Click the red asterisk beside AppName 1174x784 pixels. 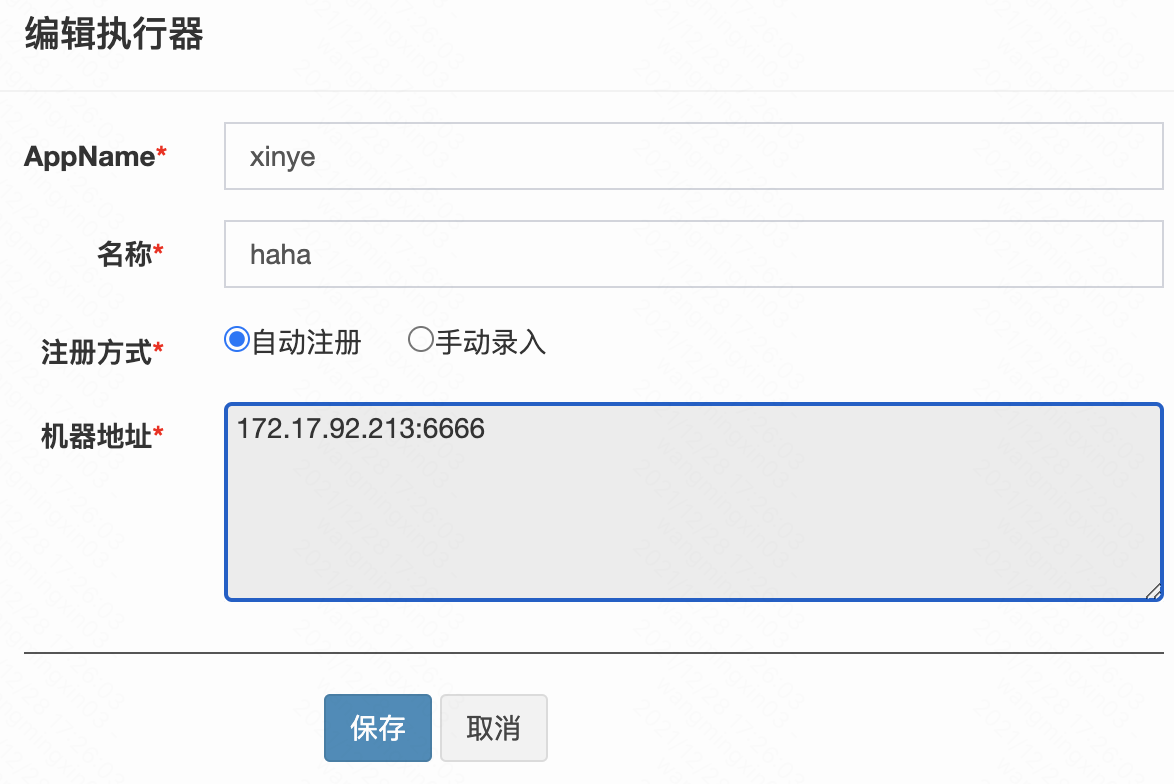162,155
